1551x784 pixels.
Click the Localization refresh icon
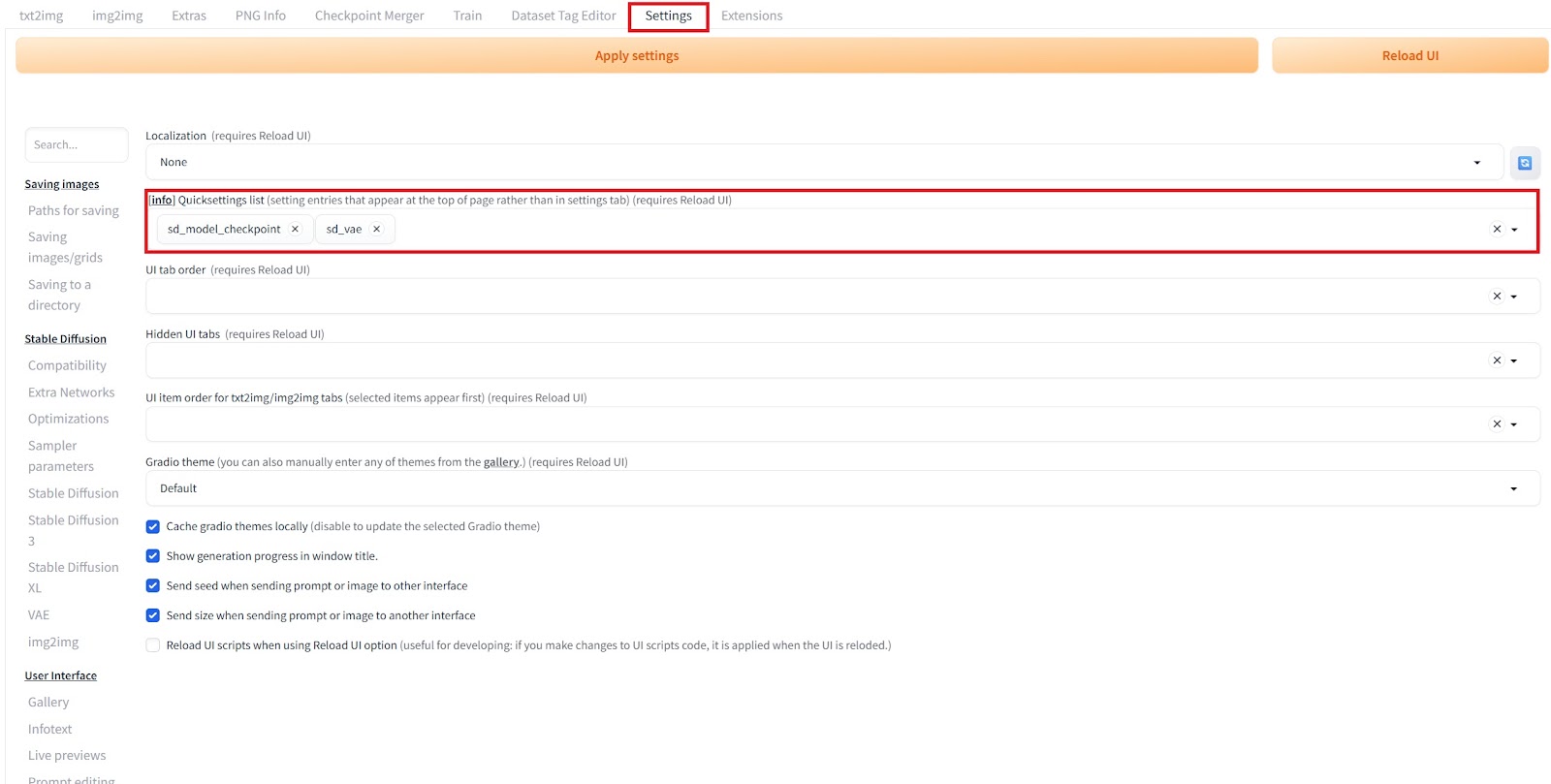point(1524,163)
